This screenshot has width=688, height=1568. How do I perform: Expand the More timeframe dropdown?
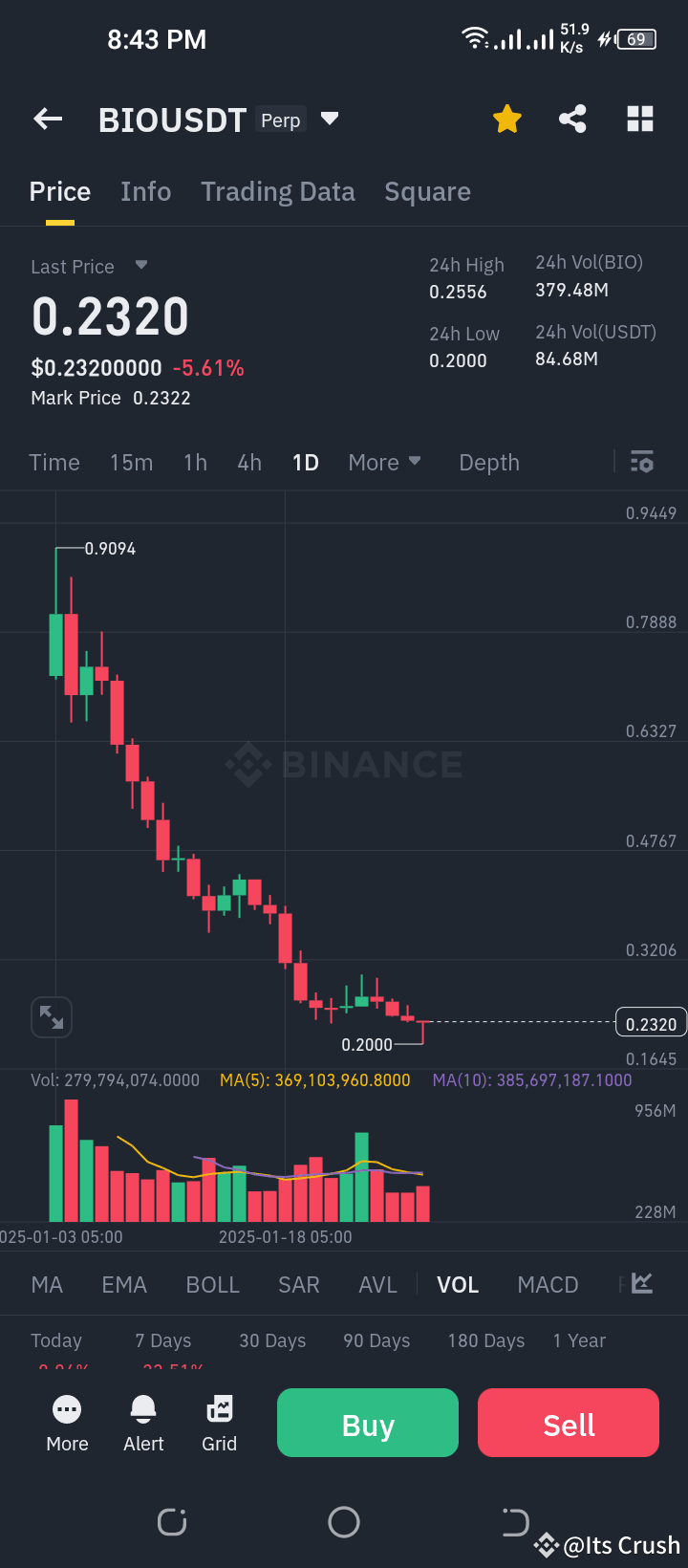coord(385,462)
